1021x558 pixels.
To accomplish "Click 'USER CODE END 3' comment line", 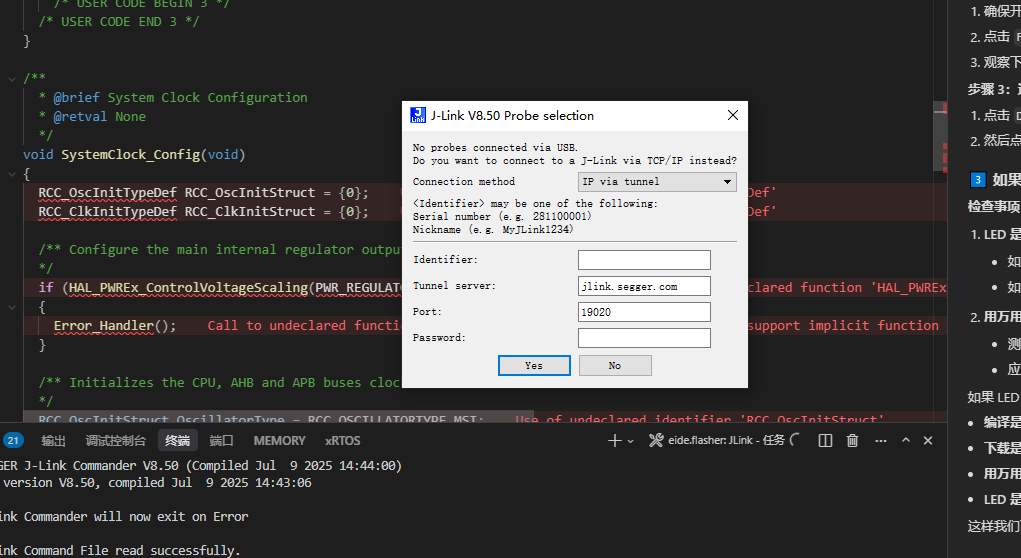I will point(119,21).
